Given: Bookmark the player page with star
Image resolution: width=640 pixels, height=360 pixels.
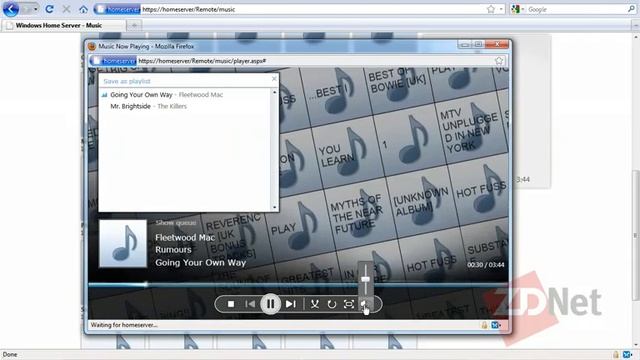Looking at the screenshot, I should (x=499, y=61).
